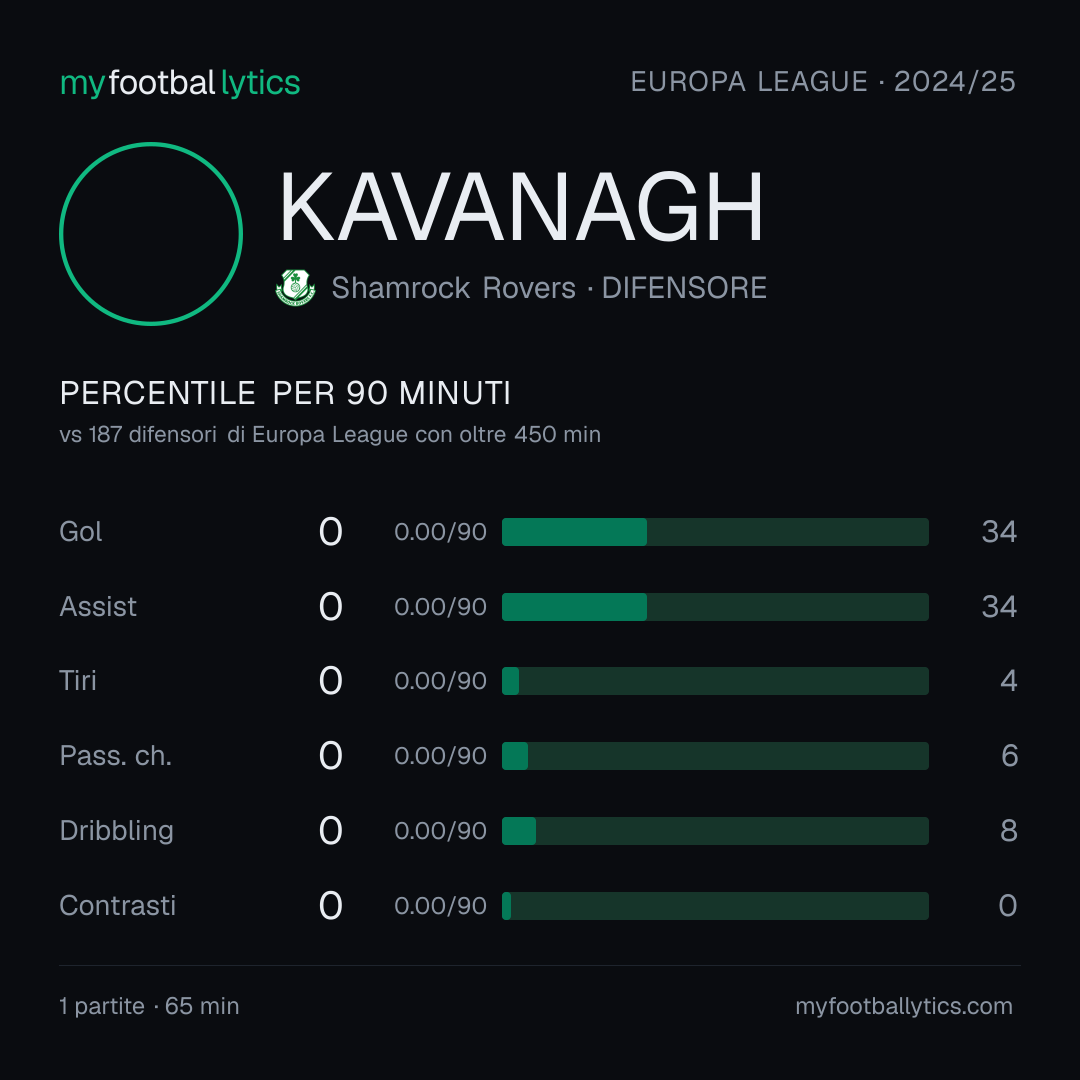Viewport: 1080px width, 1080px height.
Task: Click the 1 partite 65 min footer text
Action: [149, 1006]
